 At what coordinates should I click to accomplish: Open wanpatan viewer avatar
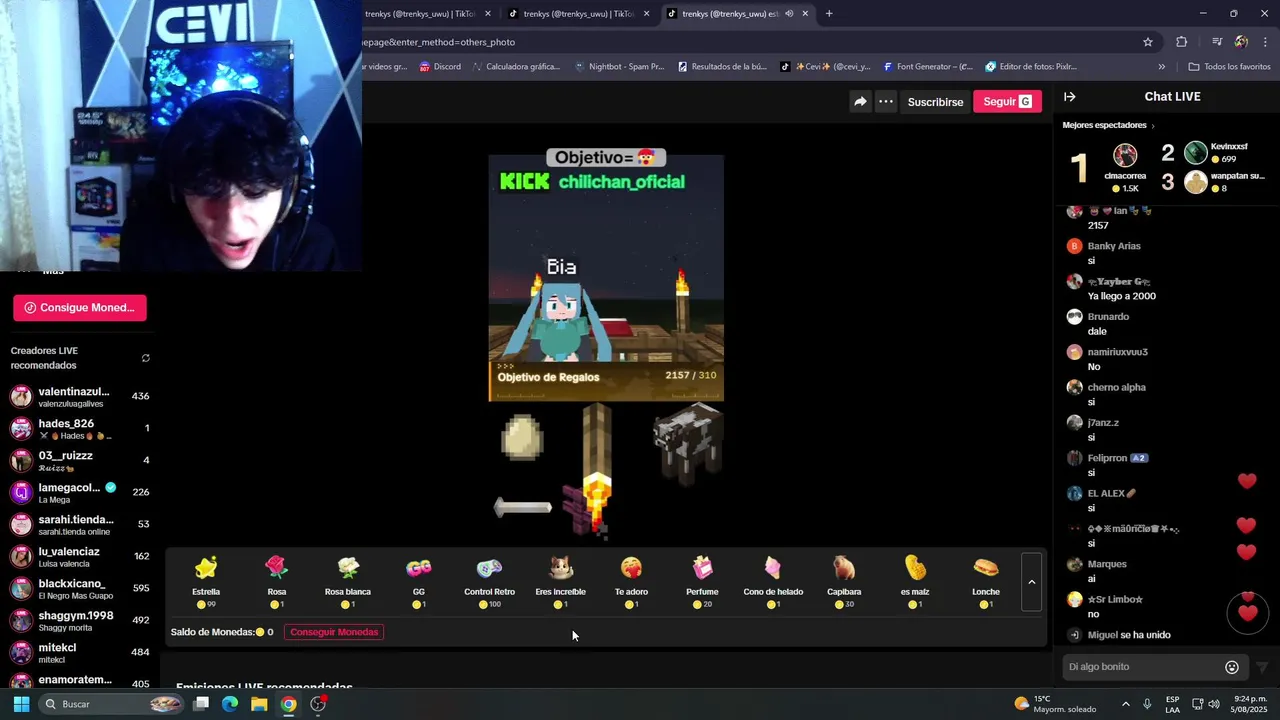1196,182
